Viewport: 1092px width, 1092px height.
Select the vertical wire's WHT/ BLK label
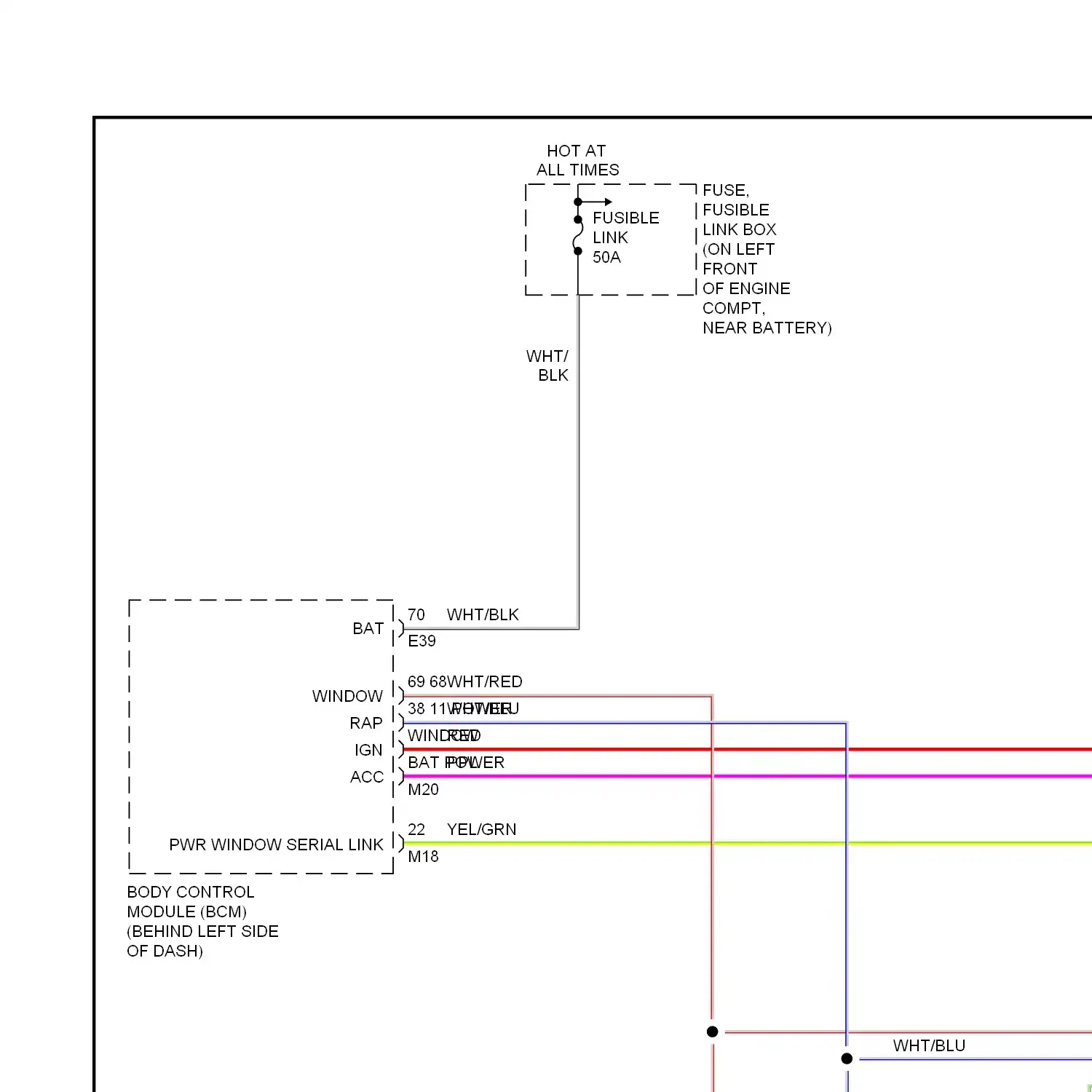pos(547,365)
